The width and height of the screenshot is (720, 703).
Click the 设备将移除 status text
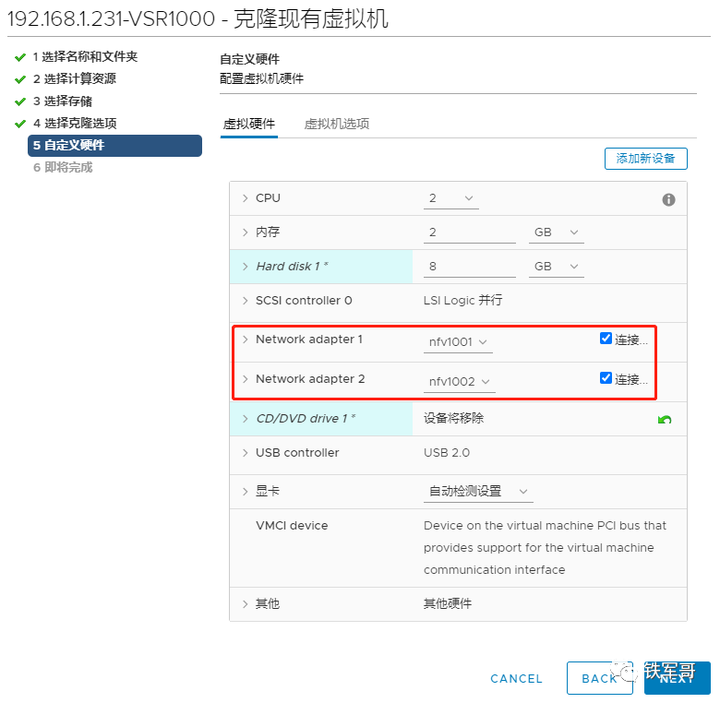(453, 418)
